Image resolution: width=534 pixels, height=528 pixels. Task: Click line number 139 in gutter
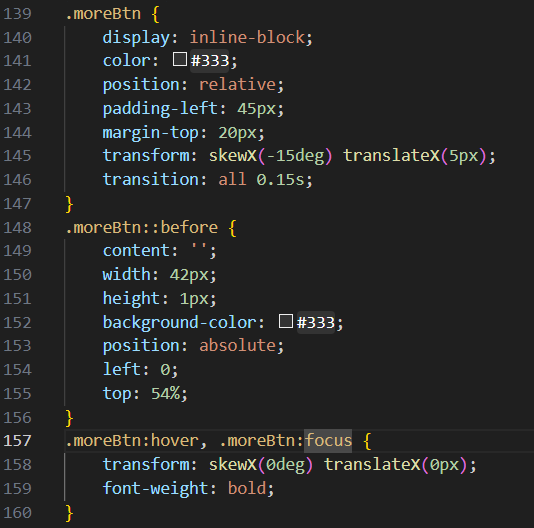(17, 14)
